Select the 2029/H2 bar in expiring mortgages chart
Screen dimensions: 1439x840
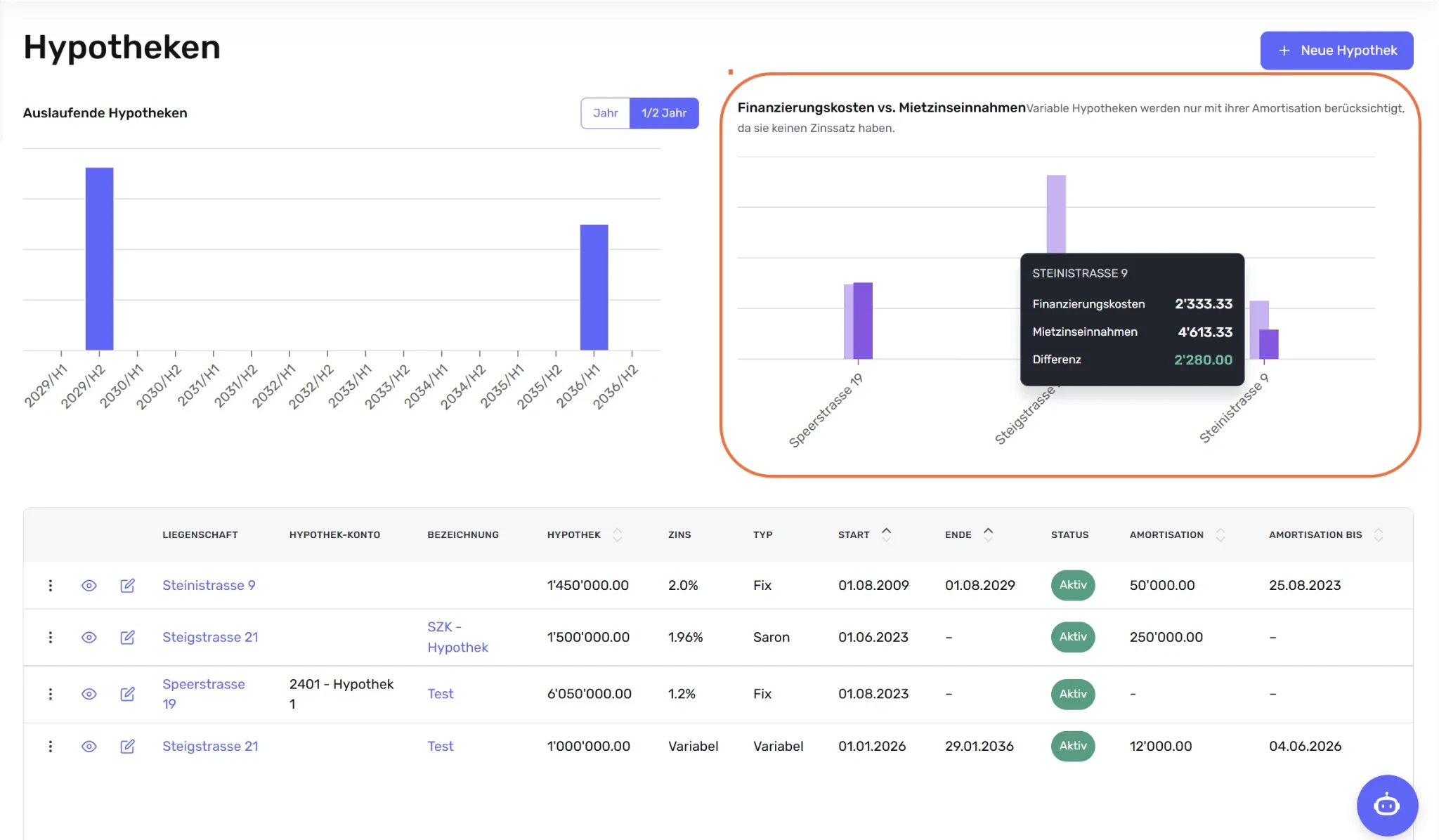[99, 258]
